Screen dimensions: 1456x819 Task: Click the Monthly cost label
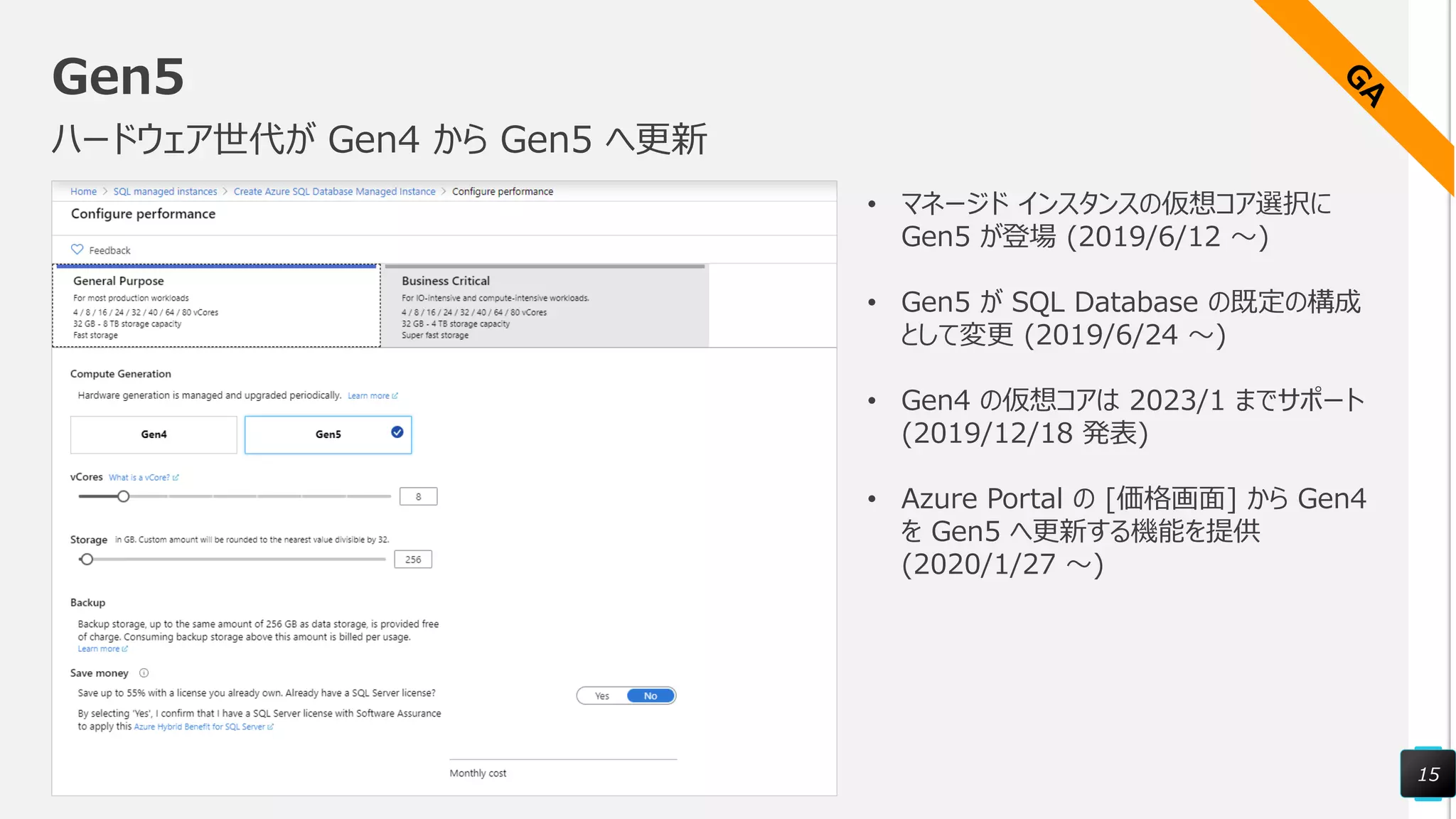click(x=478, y=773)
